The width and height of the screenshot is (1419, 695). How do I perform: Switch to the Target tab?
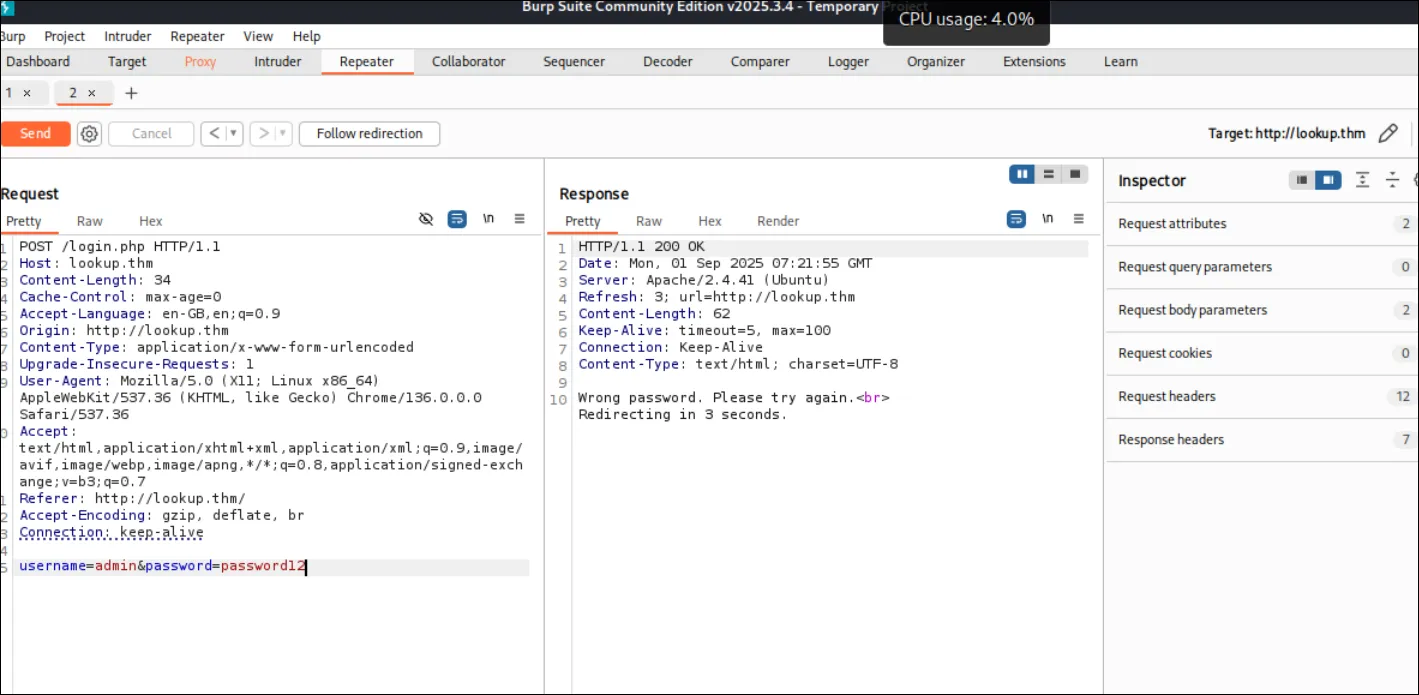coord(127,61)
